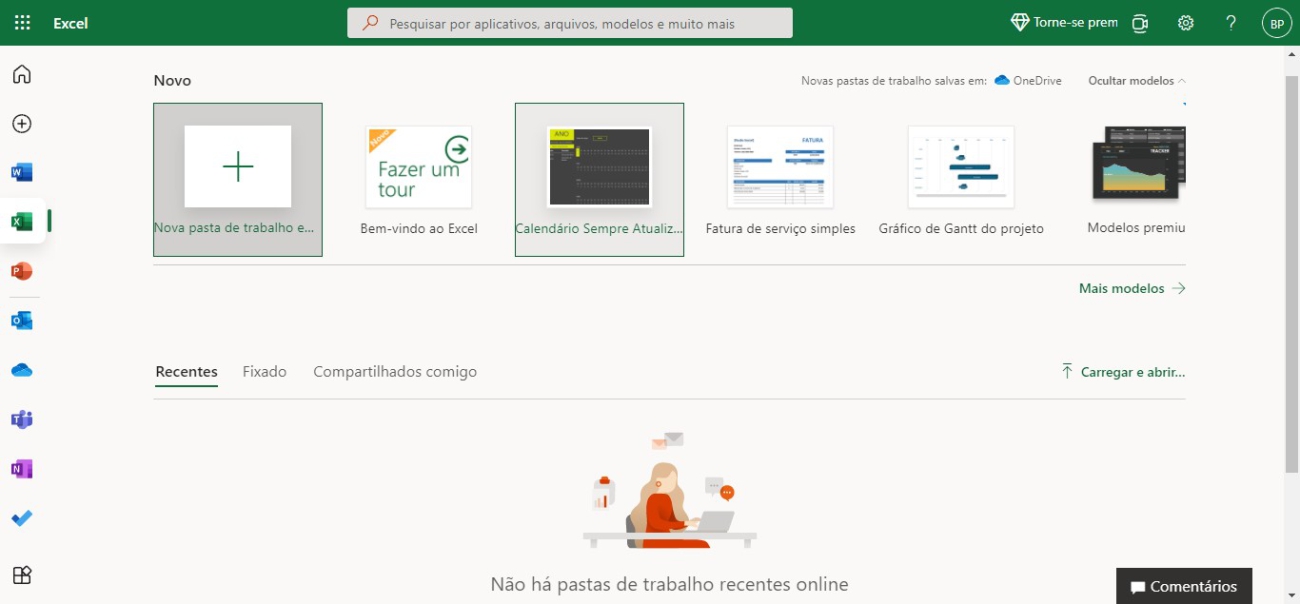Open the All apps icon in sidebar

coord(22,575)
